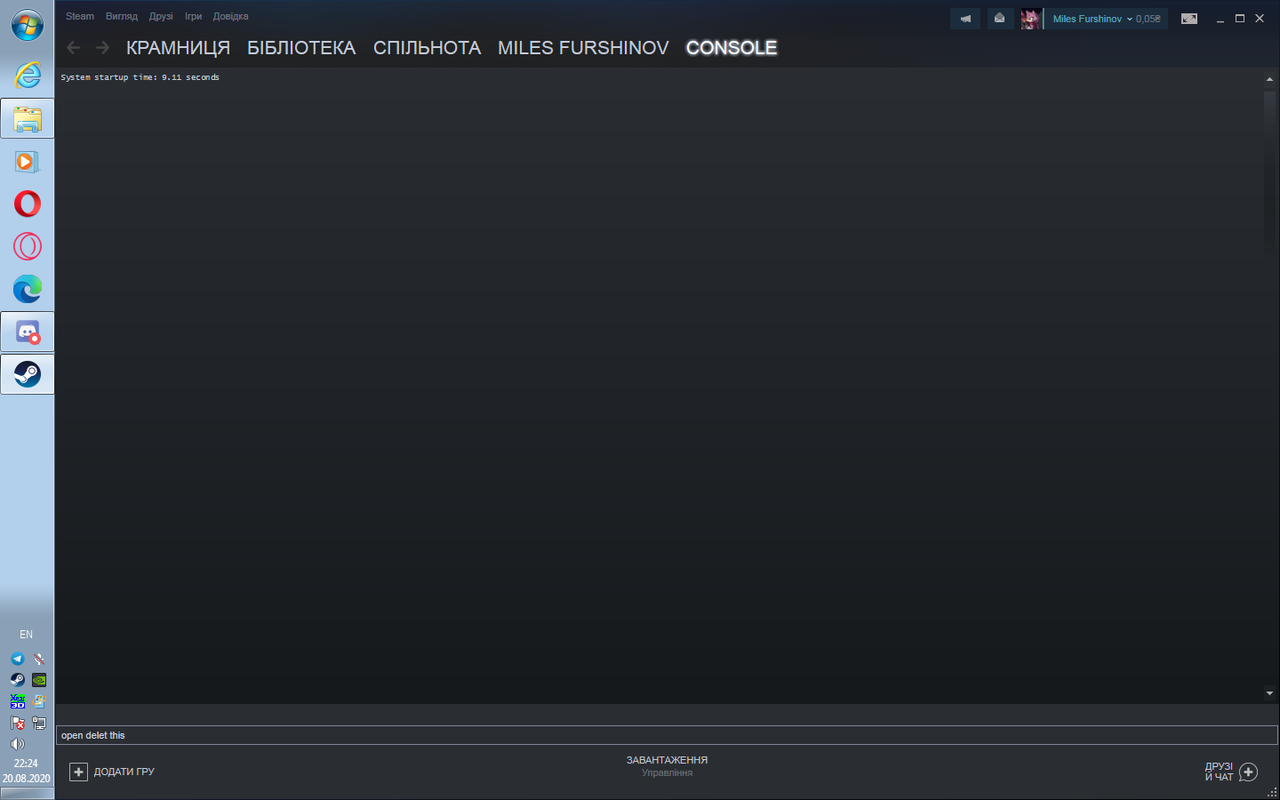This screenshot has width=1280, height=800.
Task: Click the Miles Furshinov profile avatar
Action: 1030,18
